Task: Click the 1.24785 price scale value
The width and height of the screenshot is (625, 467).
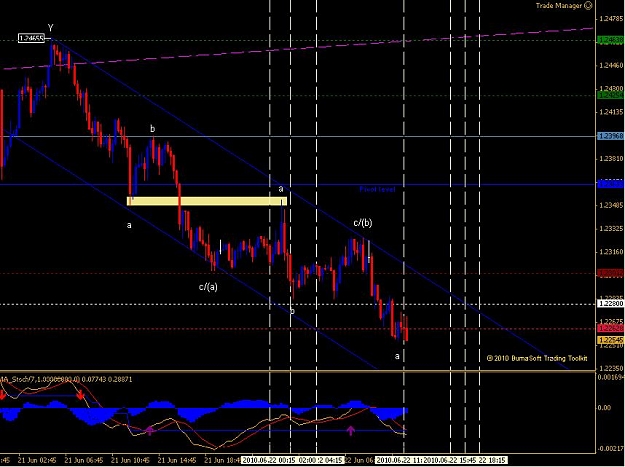Action: click(x=611, y=18)
